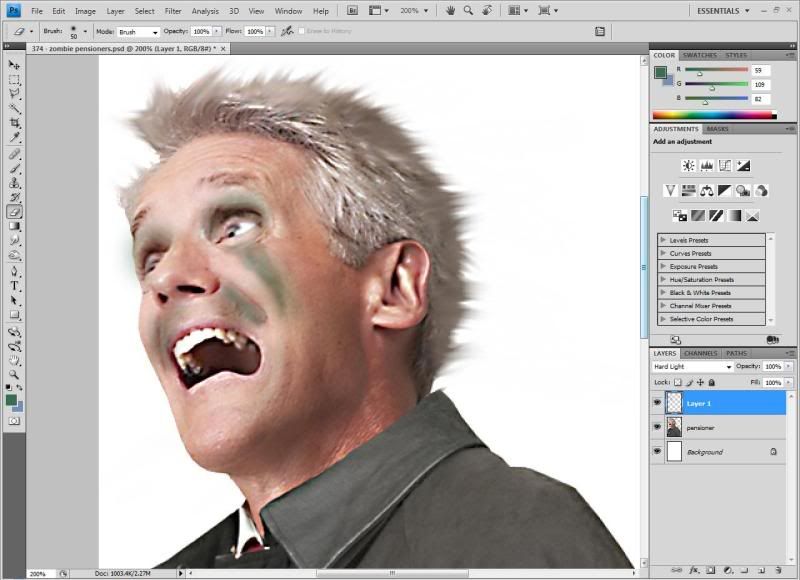This screenshot has width=800, height=580.
Task: Launch Adobe Bridge from the top bar
Action: (x=353, y=11)
